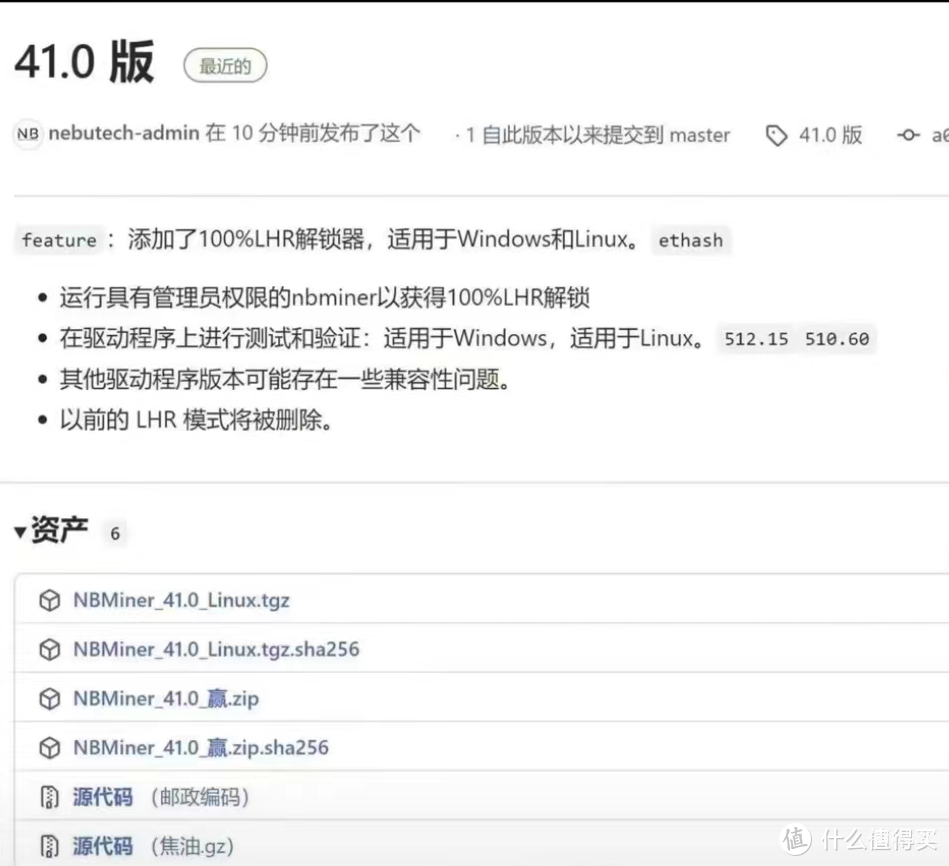Image resolution: width=949 pixels, height=866 pixels.
Task: Select the 'feature' code label
Action: [x=59, y=240]
